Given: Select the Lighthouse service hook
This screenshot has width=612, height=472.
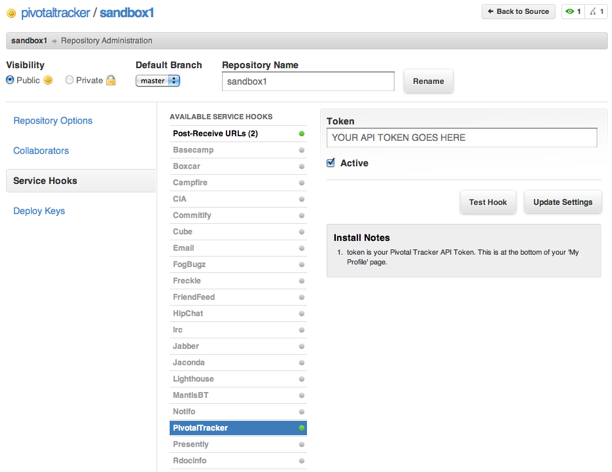Looking at the screenshot, I should coord(238,379).
